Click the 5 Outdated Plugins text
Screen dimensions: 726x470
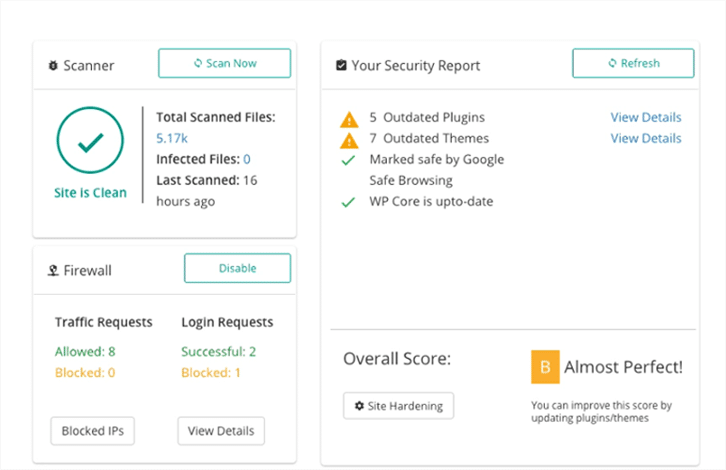[427, 117]
